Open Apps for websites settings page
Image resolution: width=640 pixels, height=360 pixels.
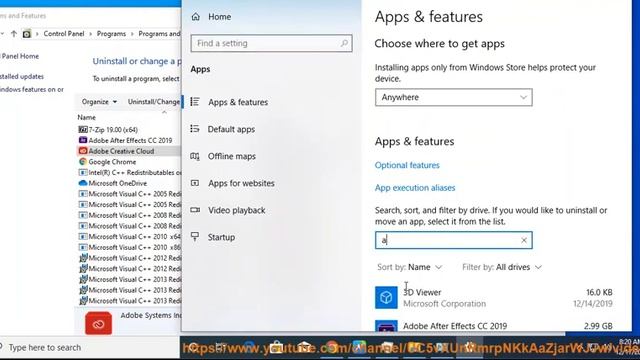coord(241,183)
